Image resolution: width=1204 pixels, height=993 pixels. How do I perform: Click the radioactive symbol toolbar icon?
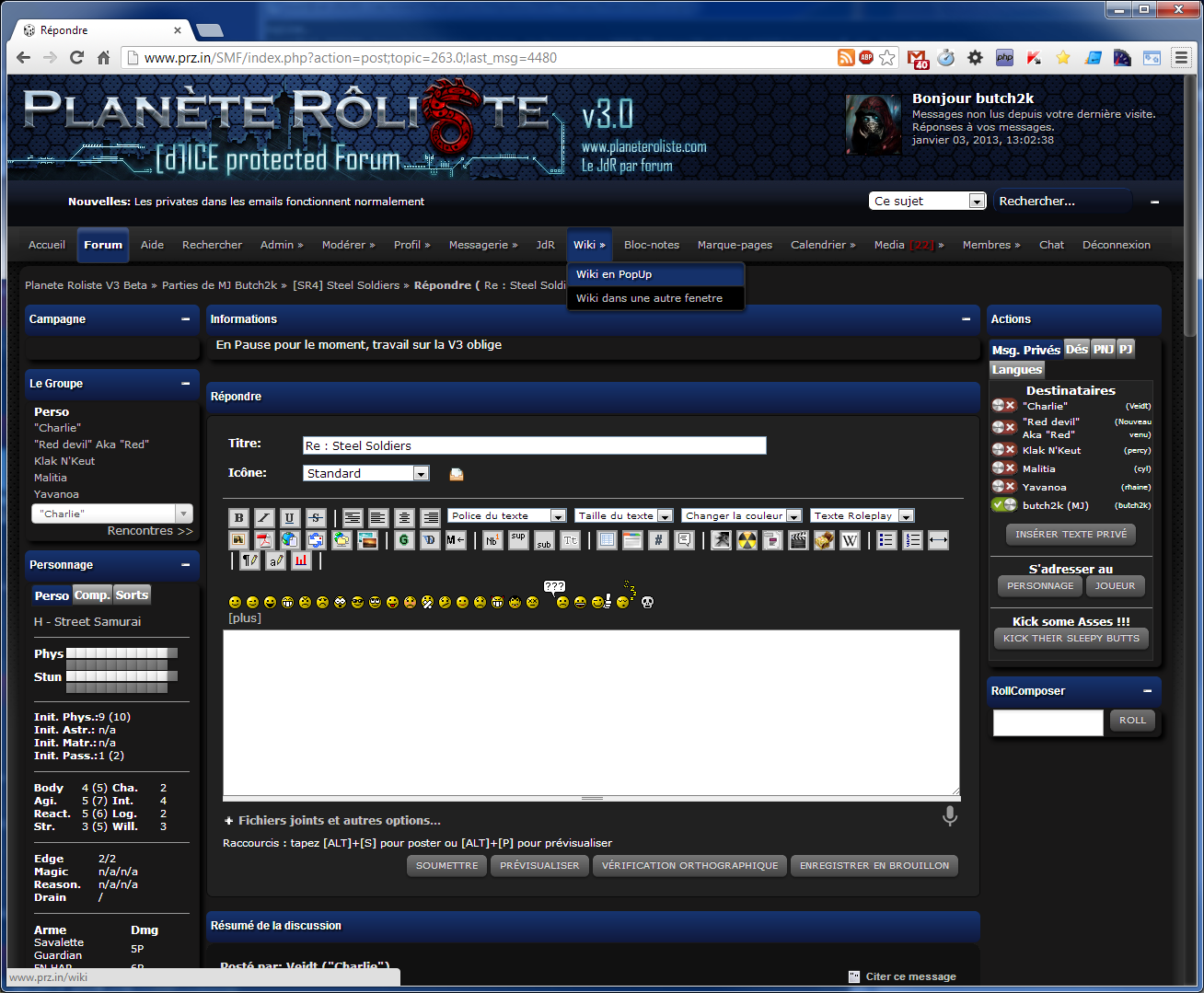[747, 540]
